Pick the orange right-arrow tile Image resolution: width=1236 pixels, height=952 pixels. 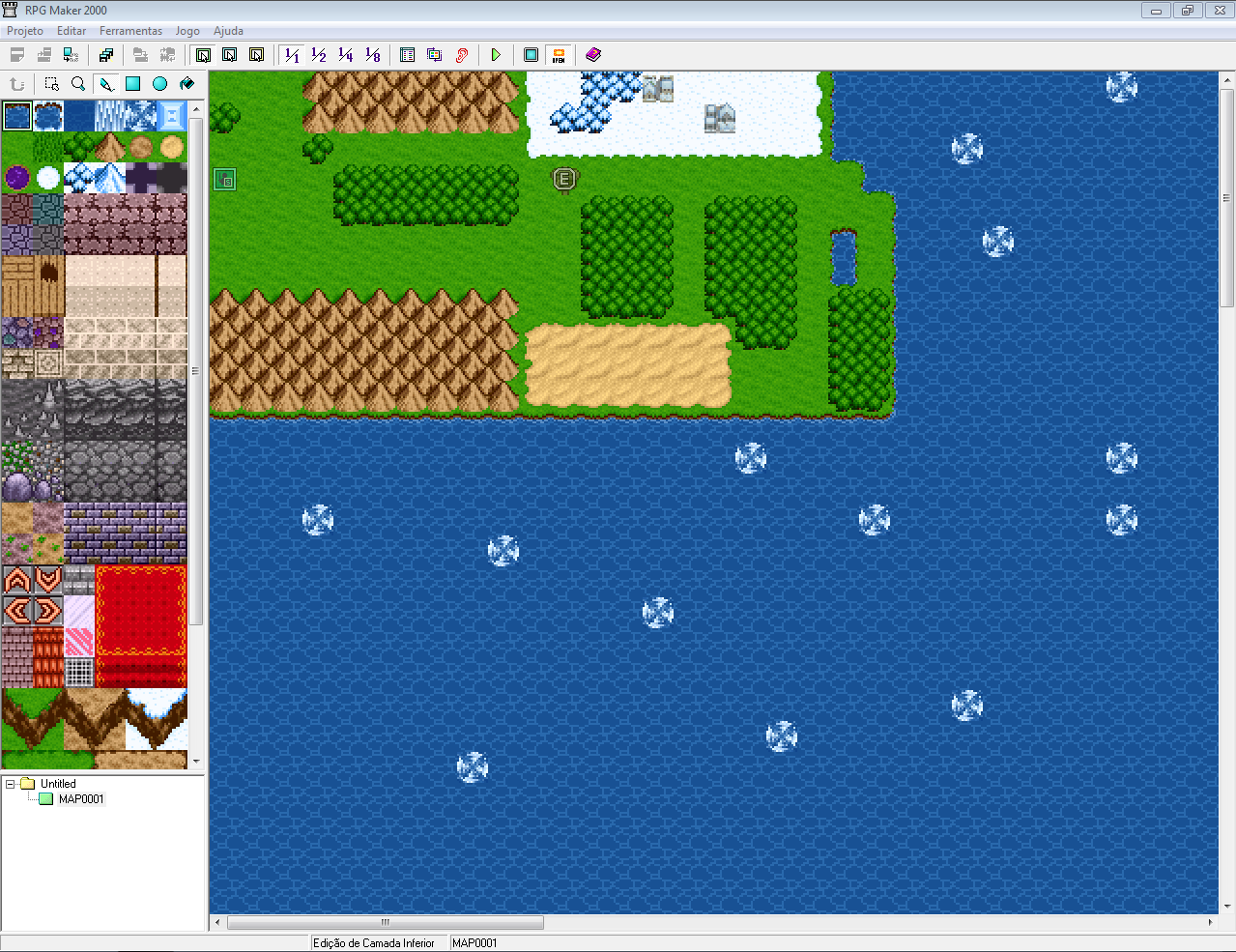pyautogui.click(x=48, y=611)
